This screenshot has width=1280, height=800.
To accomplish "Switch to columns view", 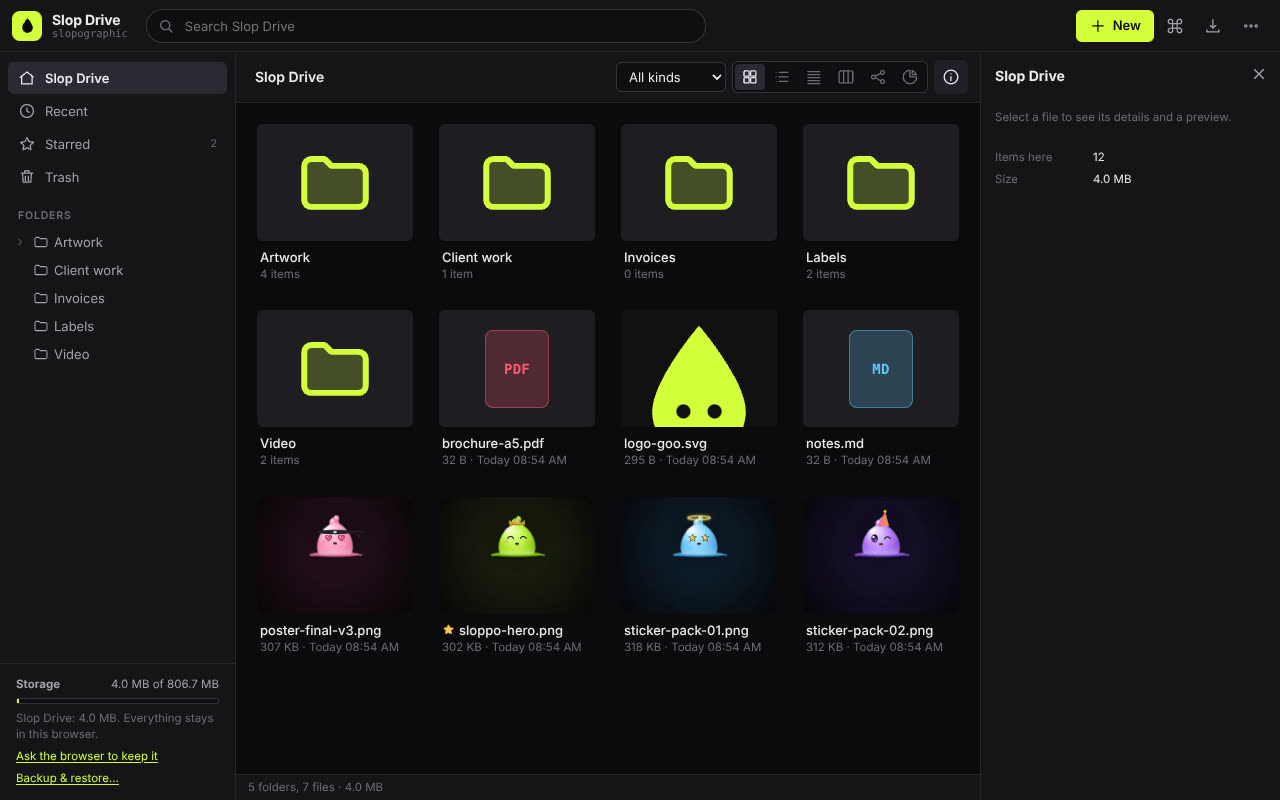I will click(846, 77).
